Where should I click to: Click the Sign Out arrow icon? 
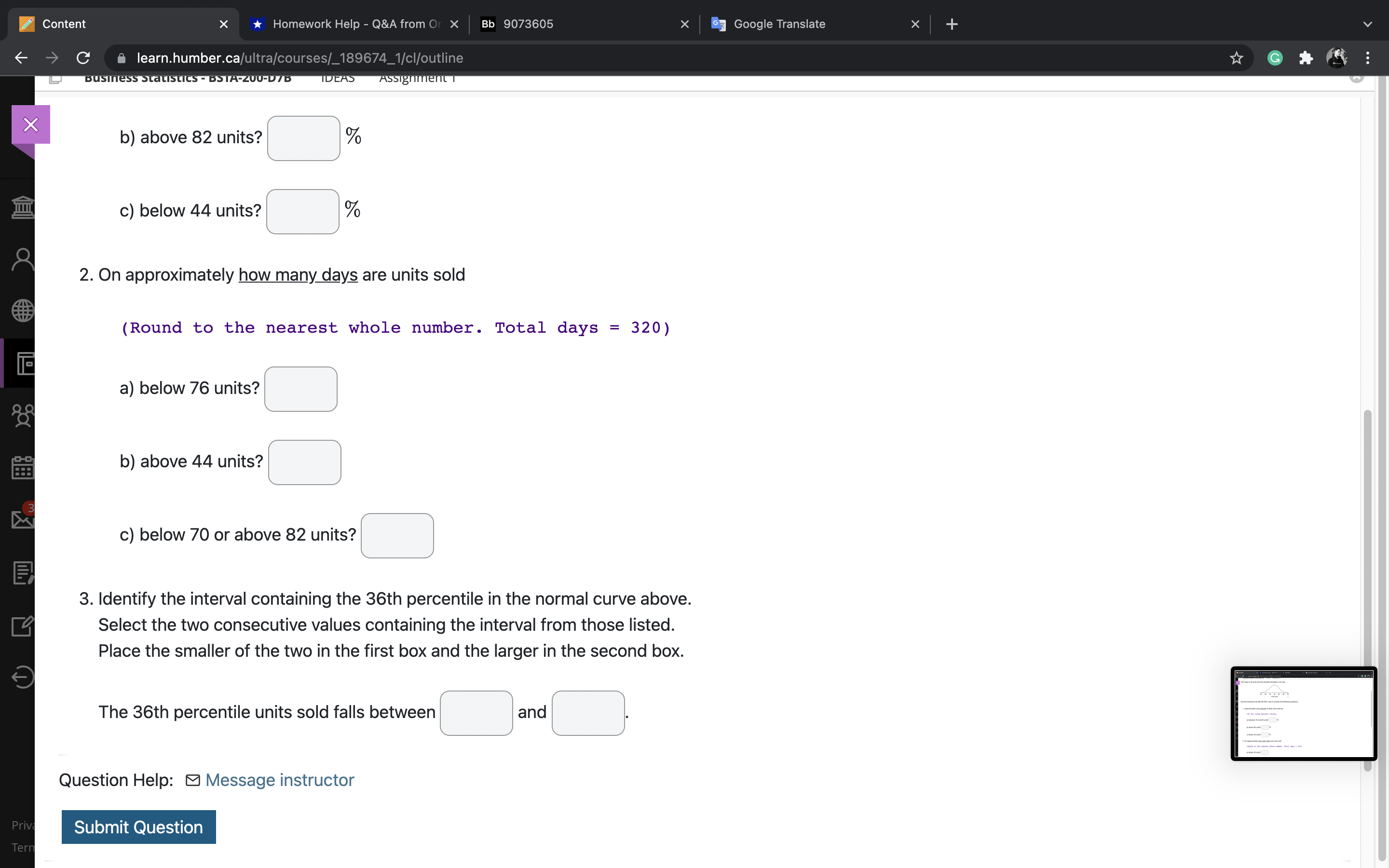pyautogui.click(x=22, y=677)
